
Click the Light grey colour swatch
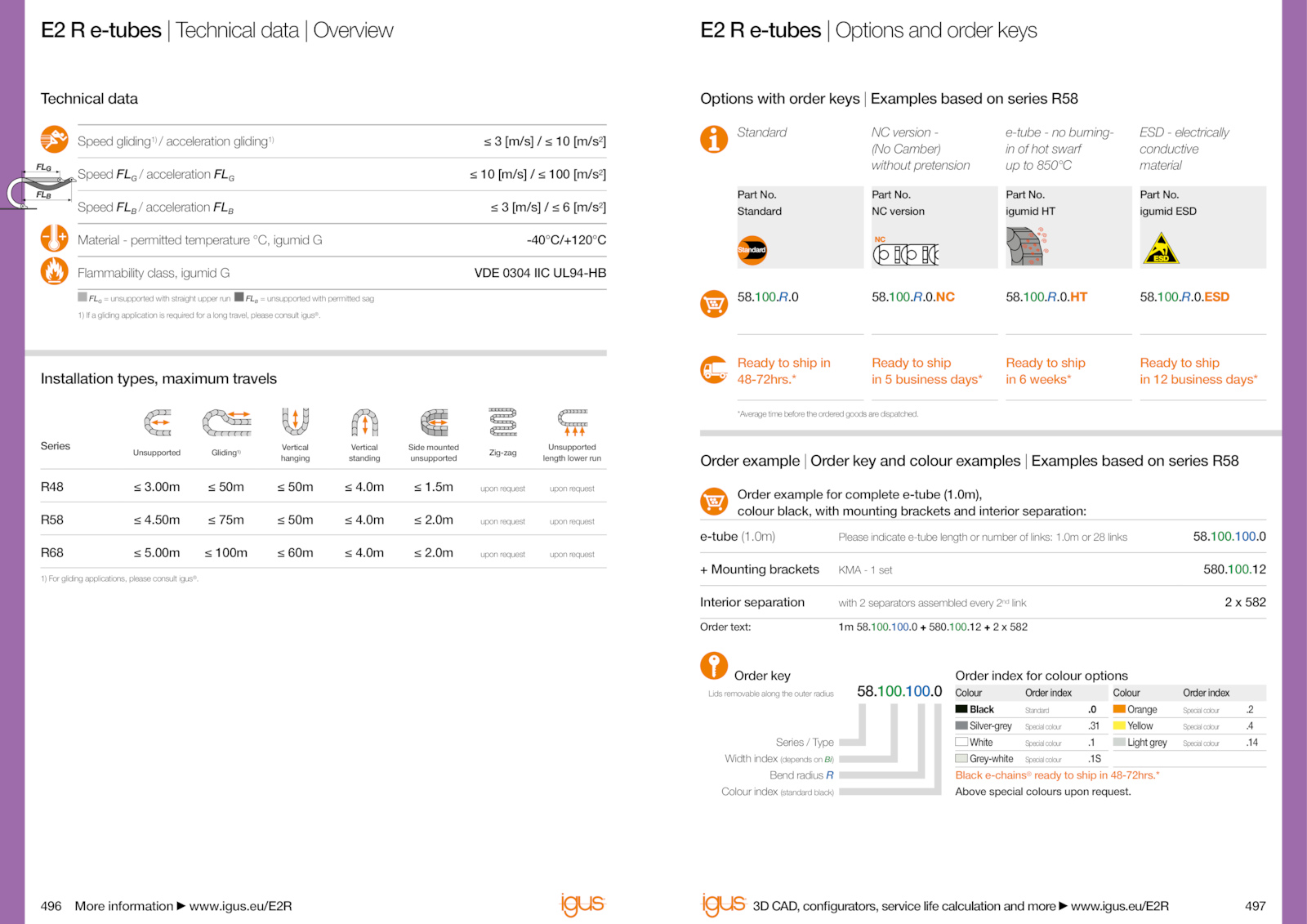click(1119, 742)
